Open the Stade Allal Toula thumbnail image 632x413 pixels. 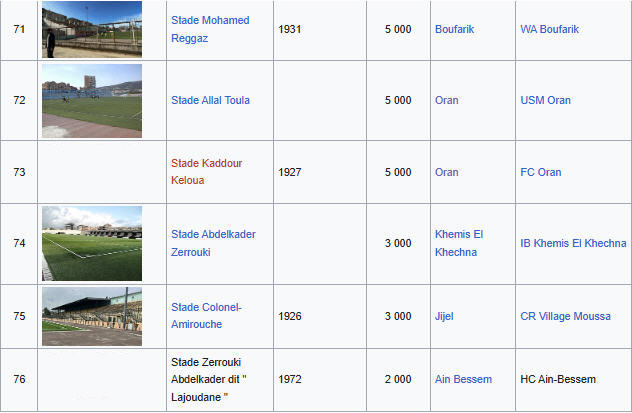click(92, 101)
